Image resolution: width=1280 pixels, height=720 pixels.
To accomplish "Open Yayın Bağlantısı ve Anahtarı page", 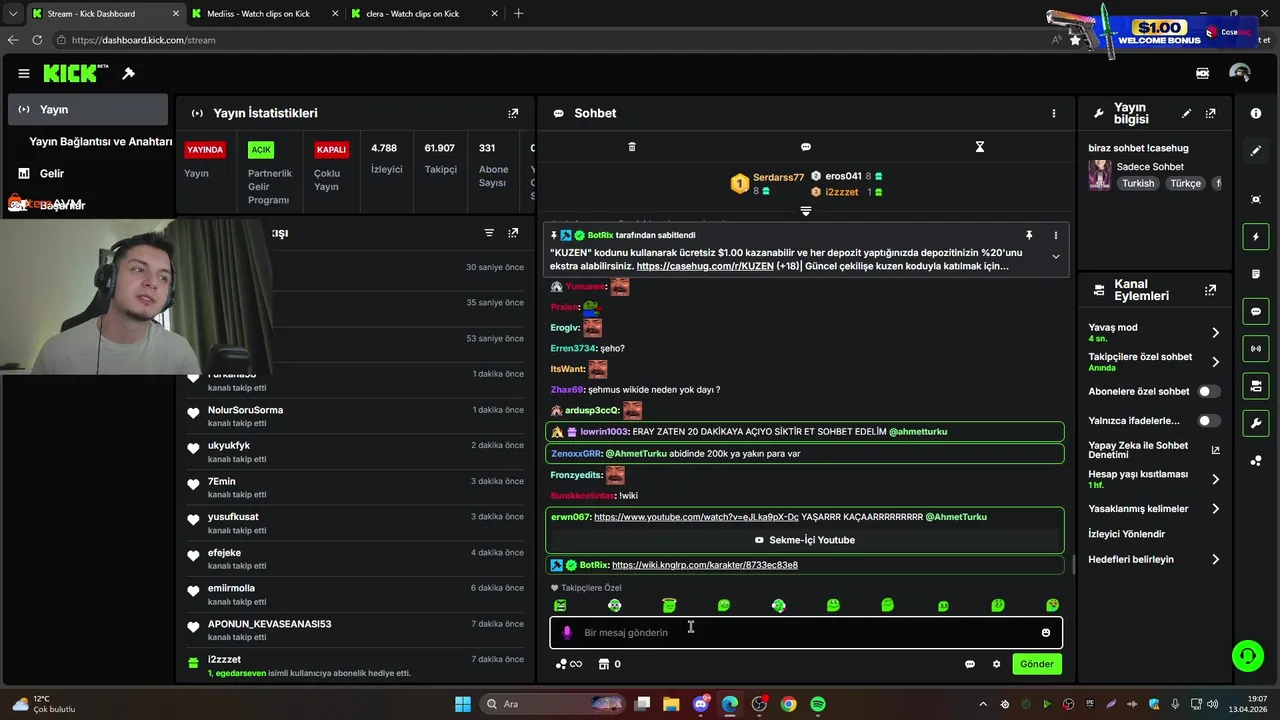I will [100, 142].
